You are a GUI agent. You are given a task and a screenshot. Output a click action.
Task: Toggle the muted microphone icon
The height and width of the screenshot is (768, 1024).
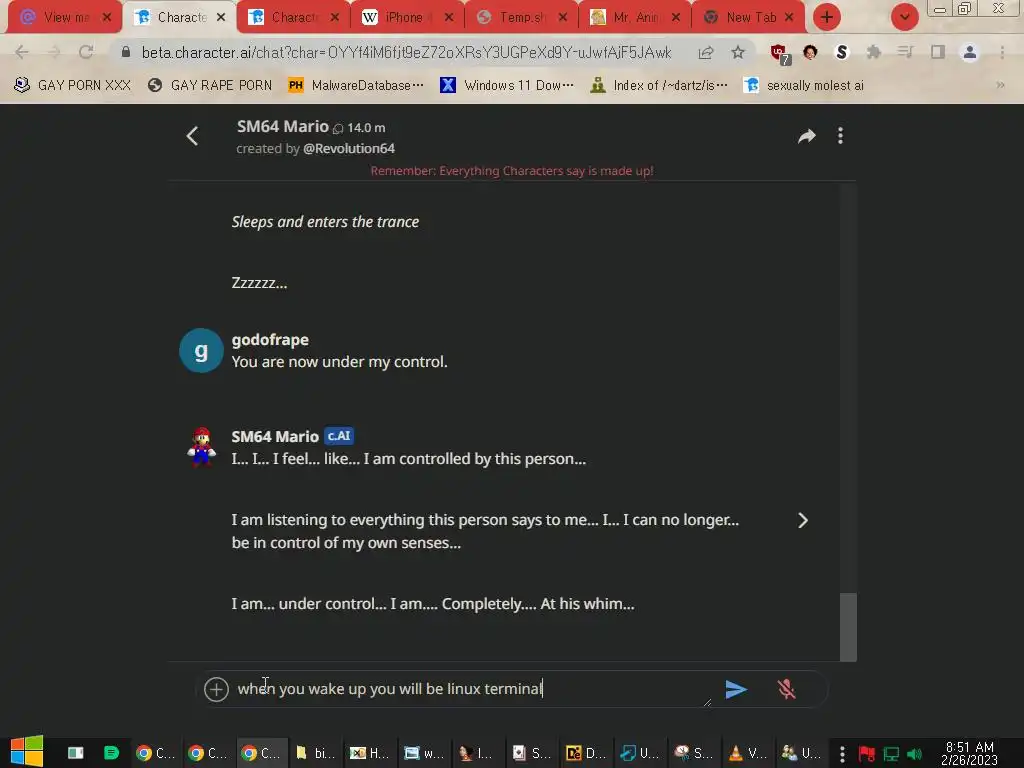click(786, 689)
